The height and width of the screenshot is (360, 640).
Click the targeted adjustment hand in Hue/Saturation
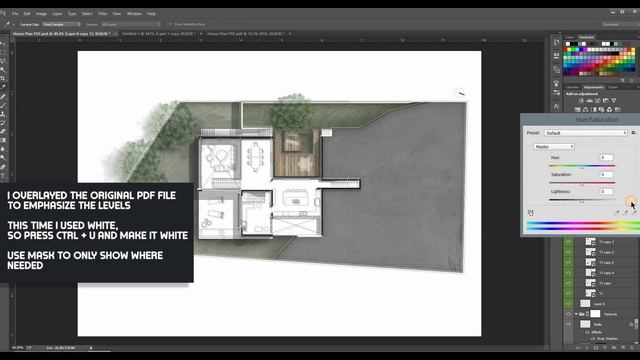click(x=531, y=213)
